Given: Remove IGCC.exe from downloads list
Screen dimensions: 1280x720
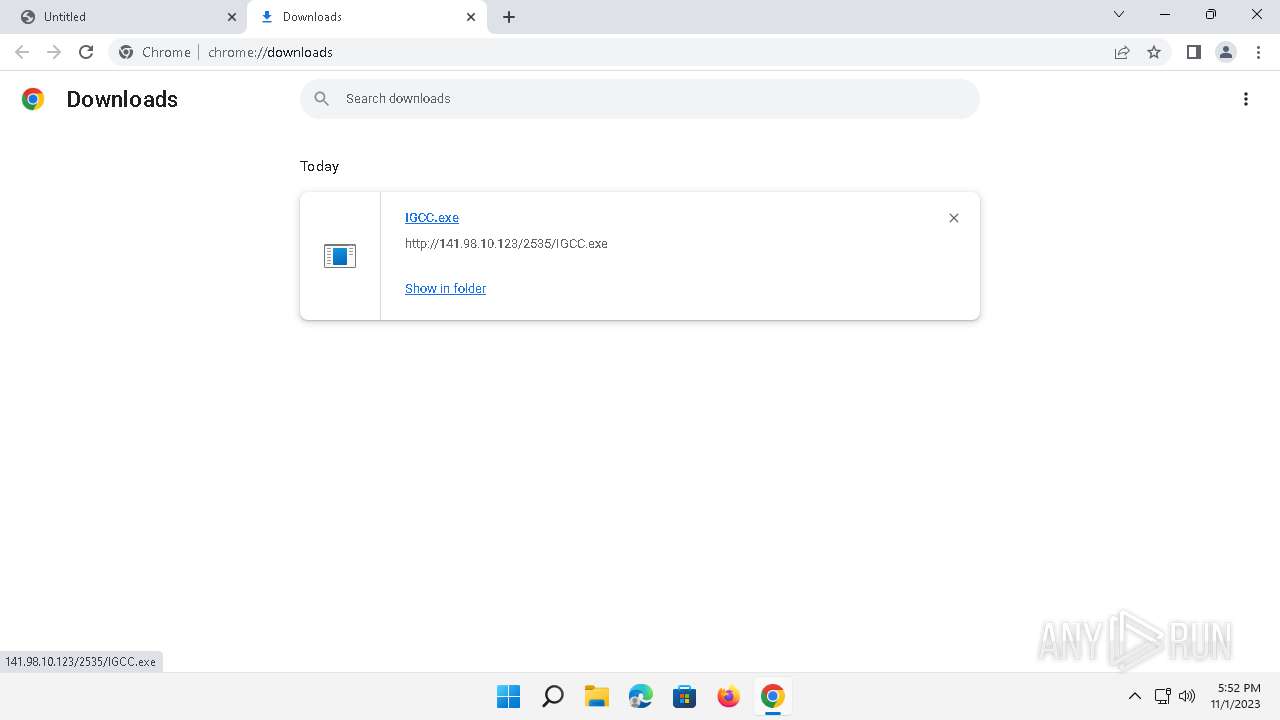Looking at the screenshot, I should point(954,218).
